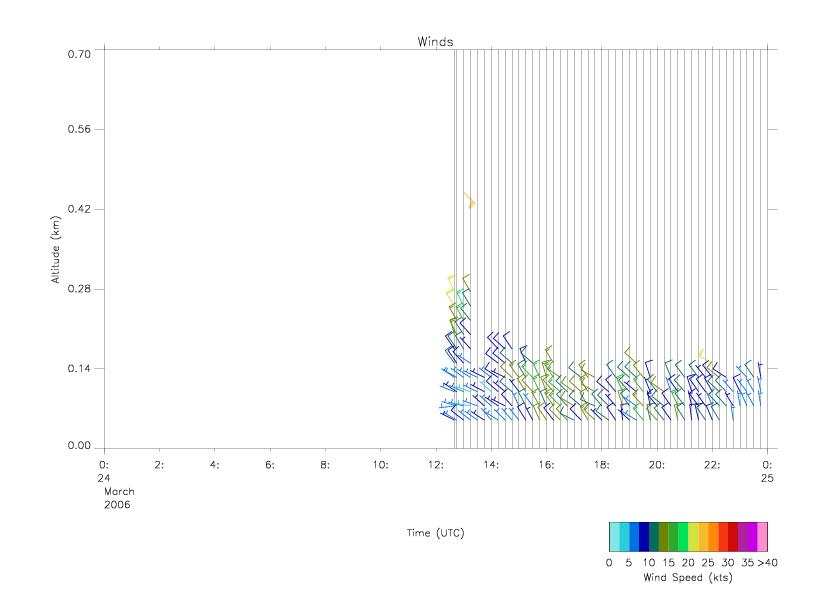
Task: Click the 0.00 altitude tick label
Action: (79, 445)
